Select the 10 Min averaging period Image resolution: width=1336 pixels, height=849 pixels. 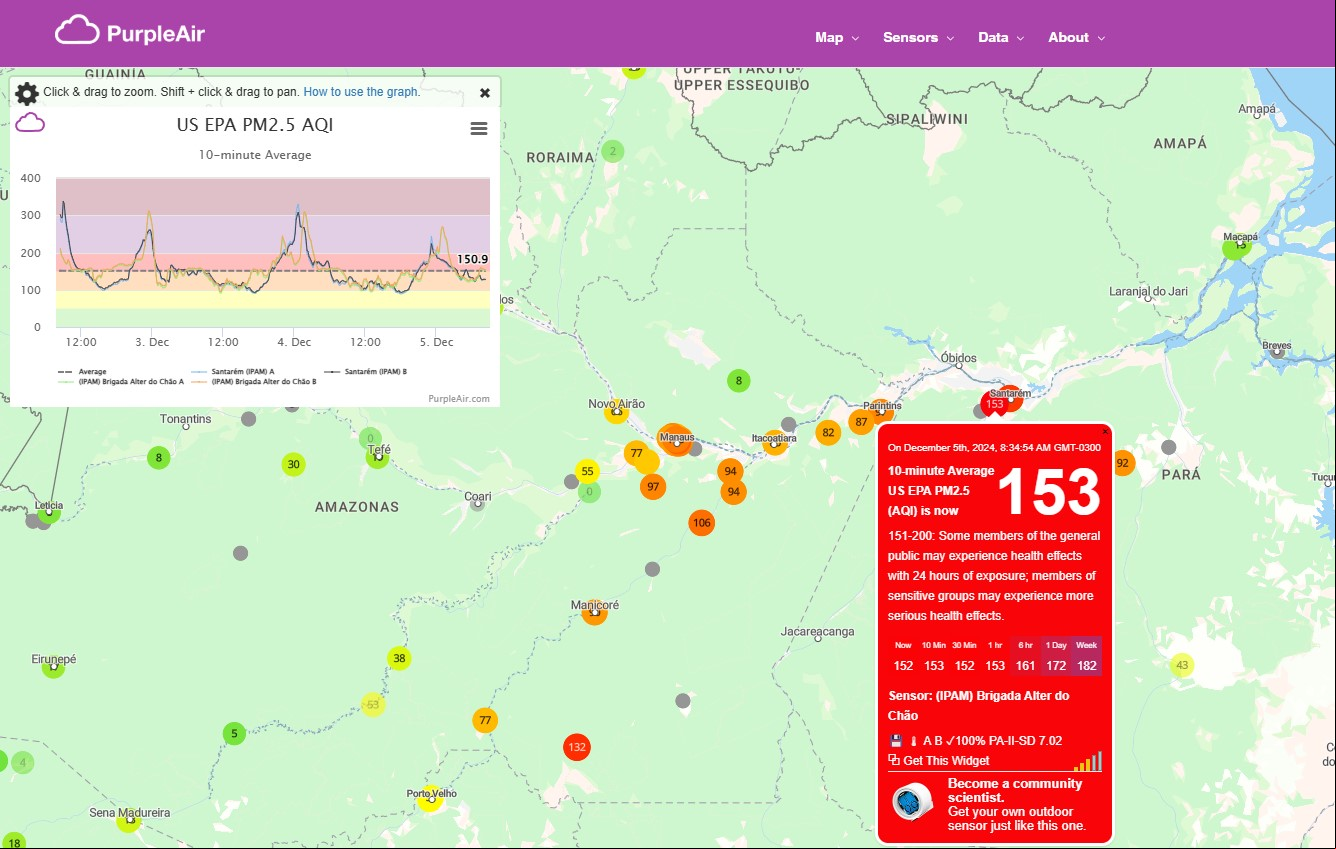click(934, 656)
